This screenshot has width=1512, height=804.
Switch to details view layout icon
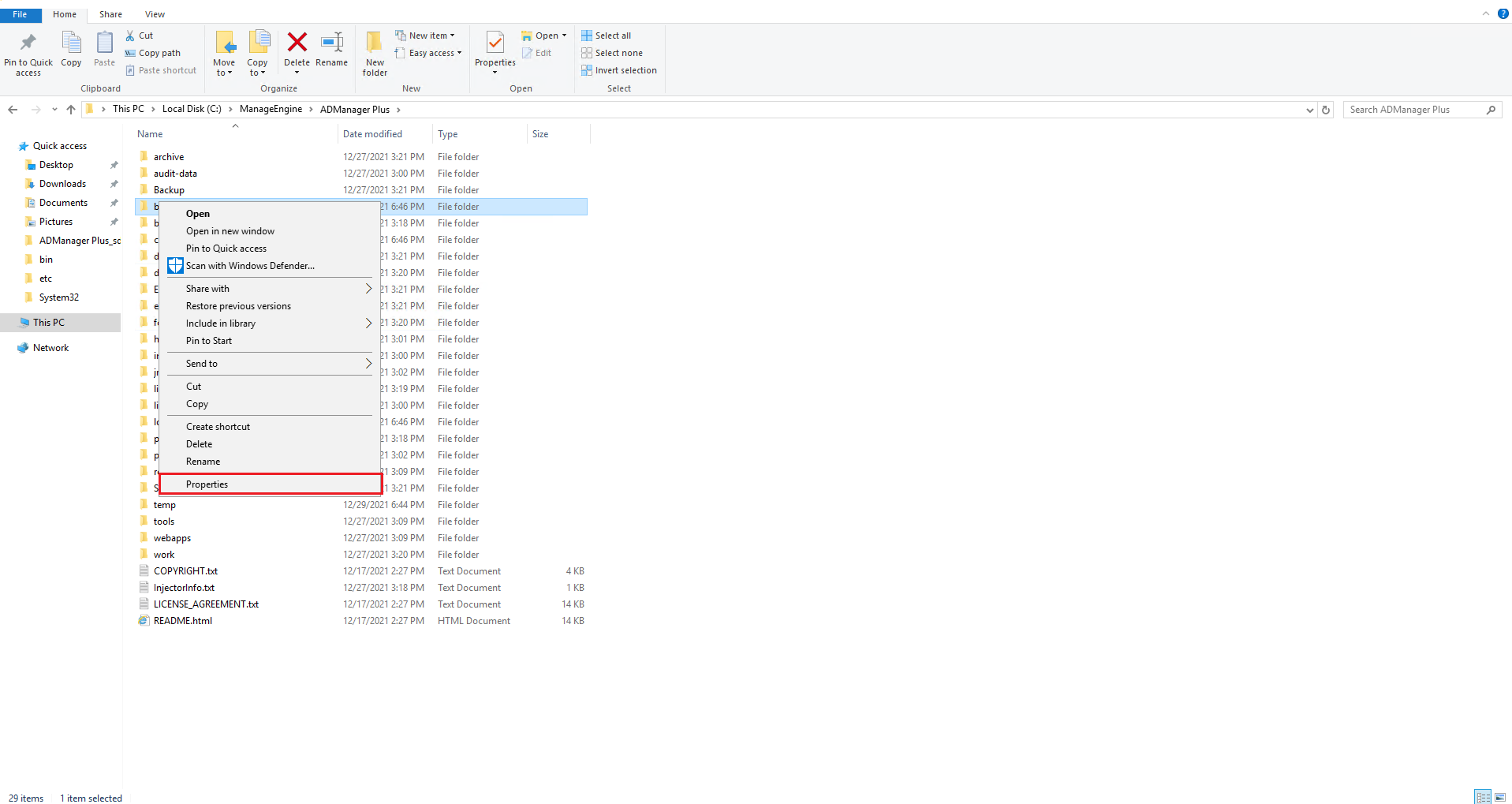pos(1483,797)
